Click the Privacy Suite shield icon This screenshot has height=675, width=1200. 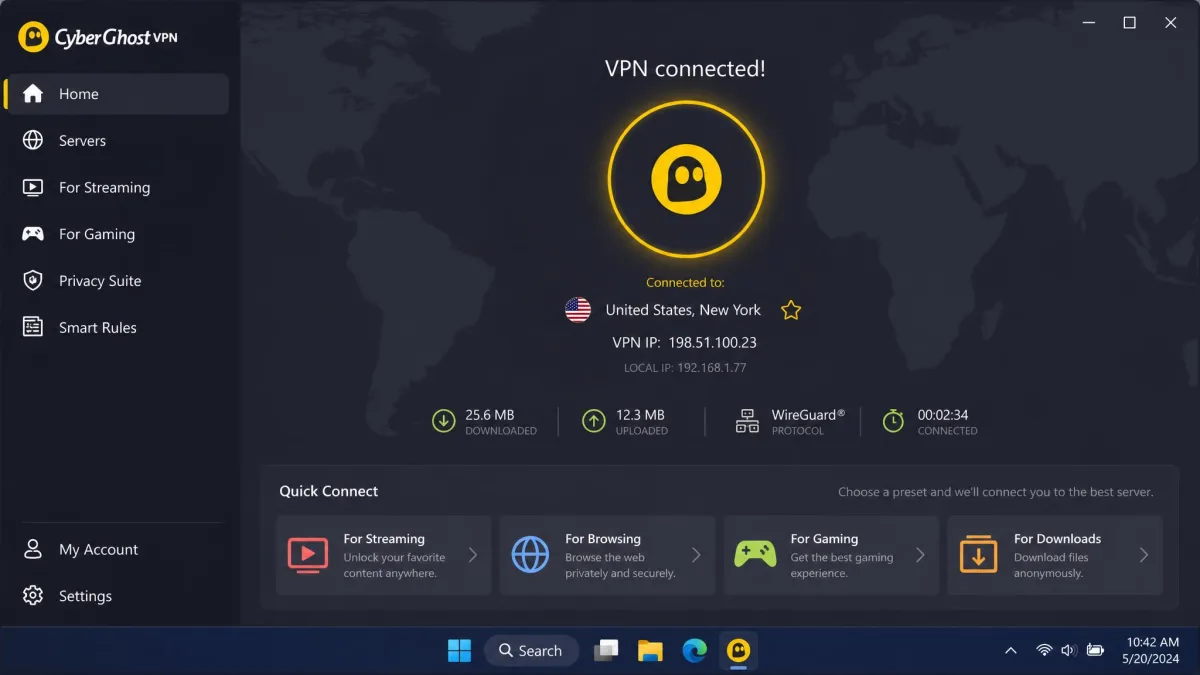(33, 281)
